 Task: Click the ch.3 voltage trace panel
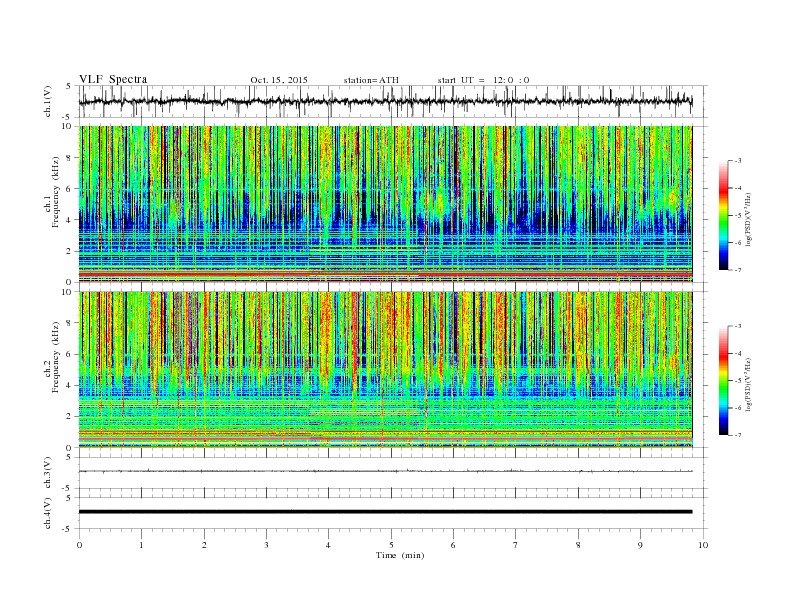coord(393,473)
